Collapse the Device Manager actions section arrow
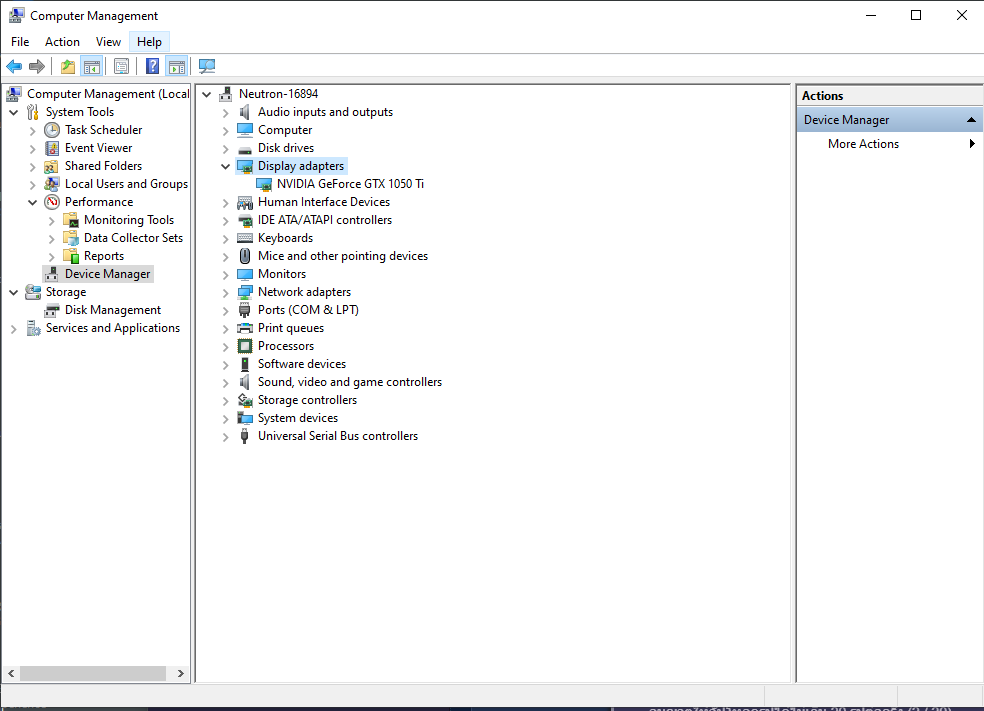The height and width of the screenshot is (711, 984). tap(970, 120)
